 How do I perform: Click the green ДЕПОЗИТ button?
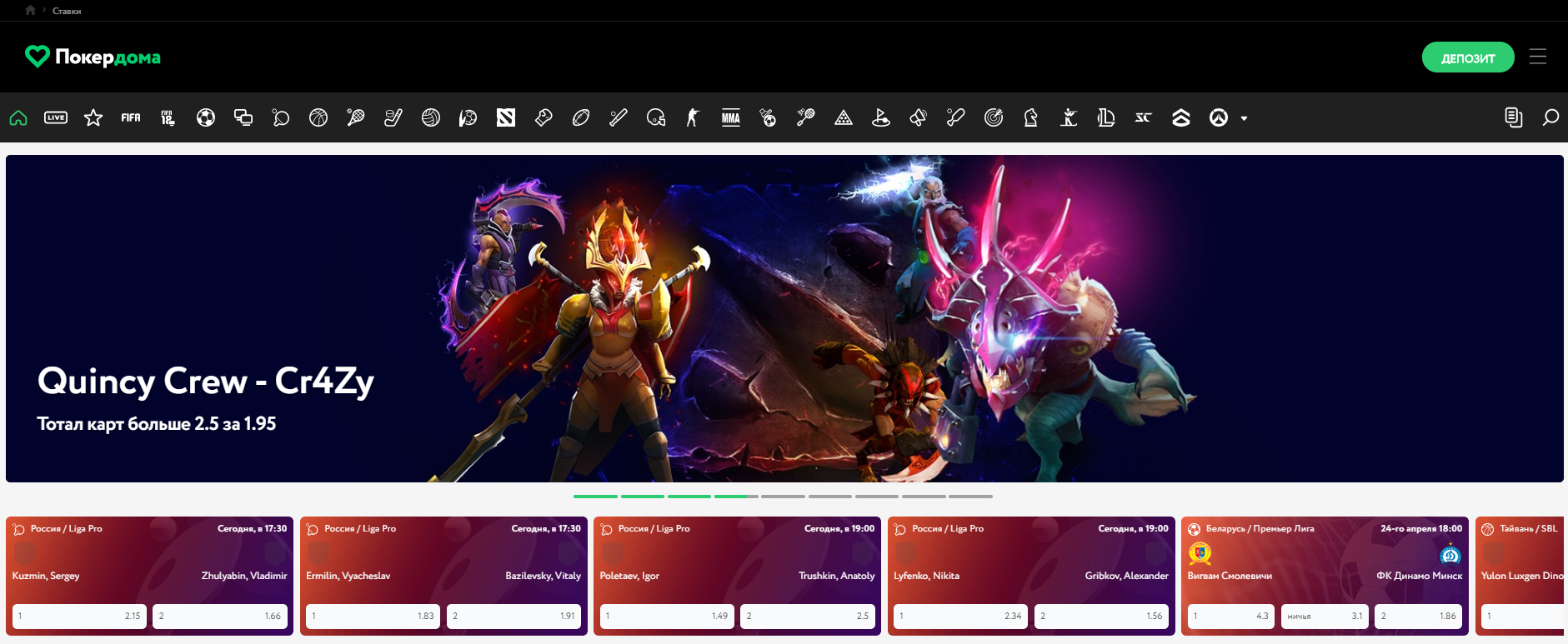[1468, 57]
